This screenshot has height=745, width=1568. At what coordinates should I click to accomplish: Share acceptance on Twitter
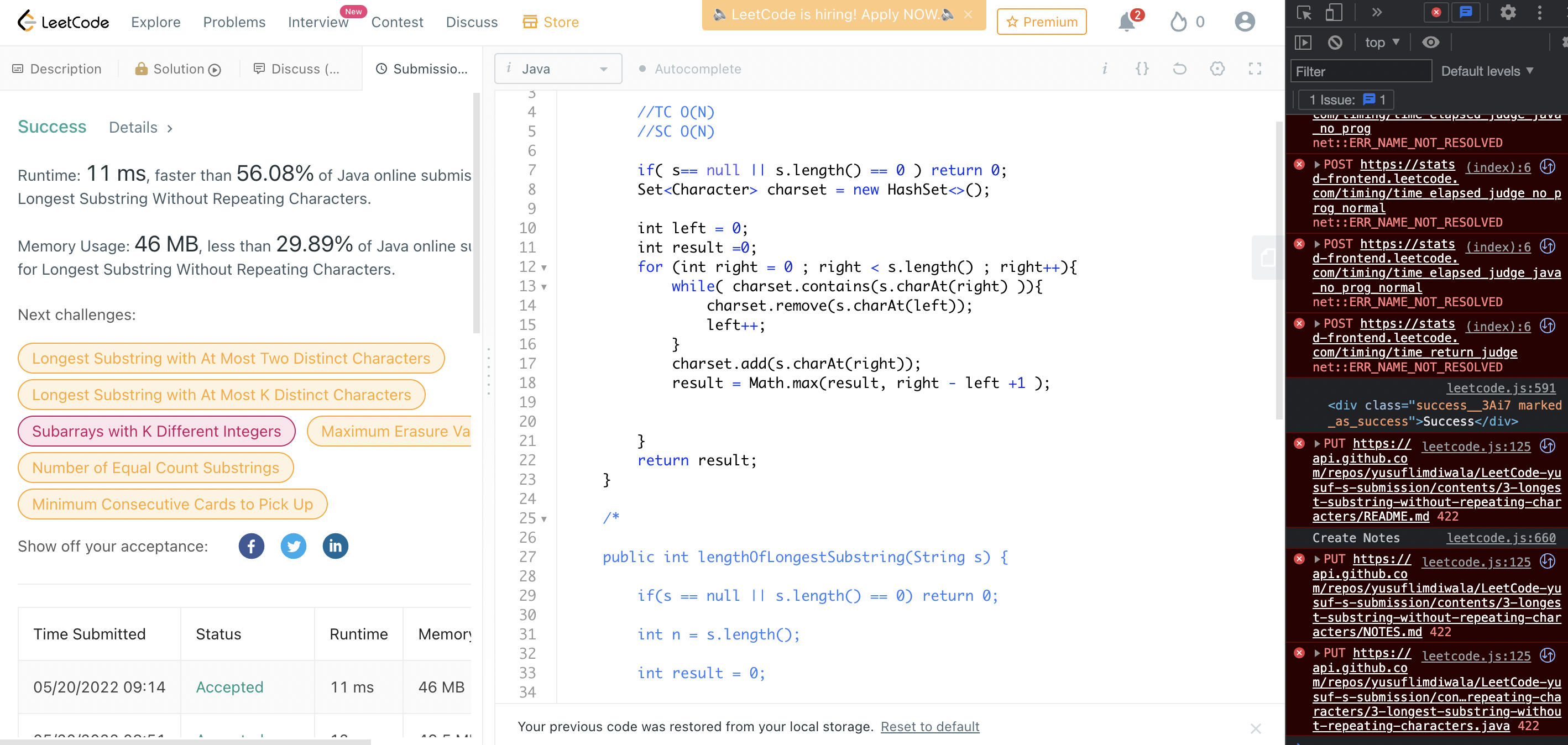(294, 546)
